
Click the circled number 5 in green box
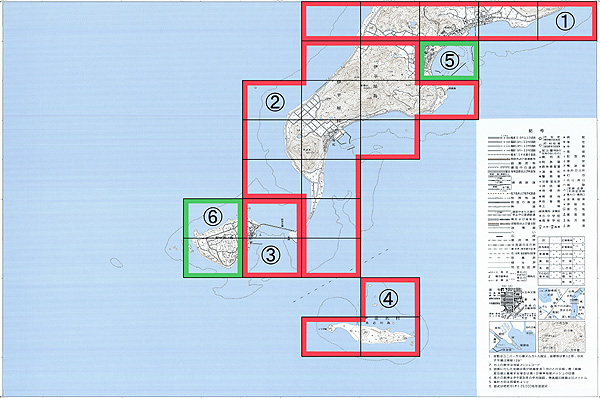click(449, 60)
